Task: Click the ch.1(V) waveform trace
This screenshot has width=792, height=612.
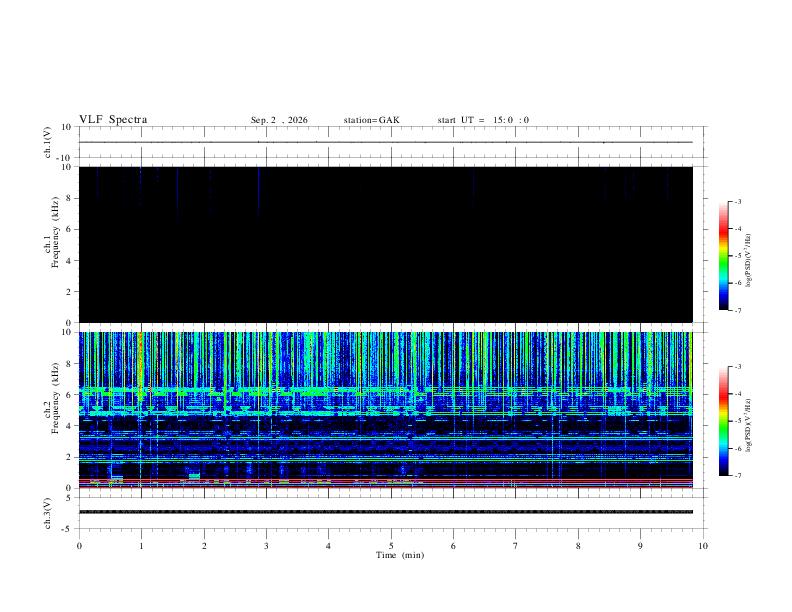Action: (386, 142)
